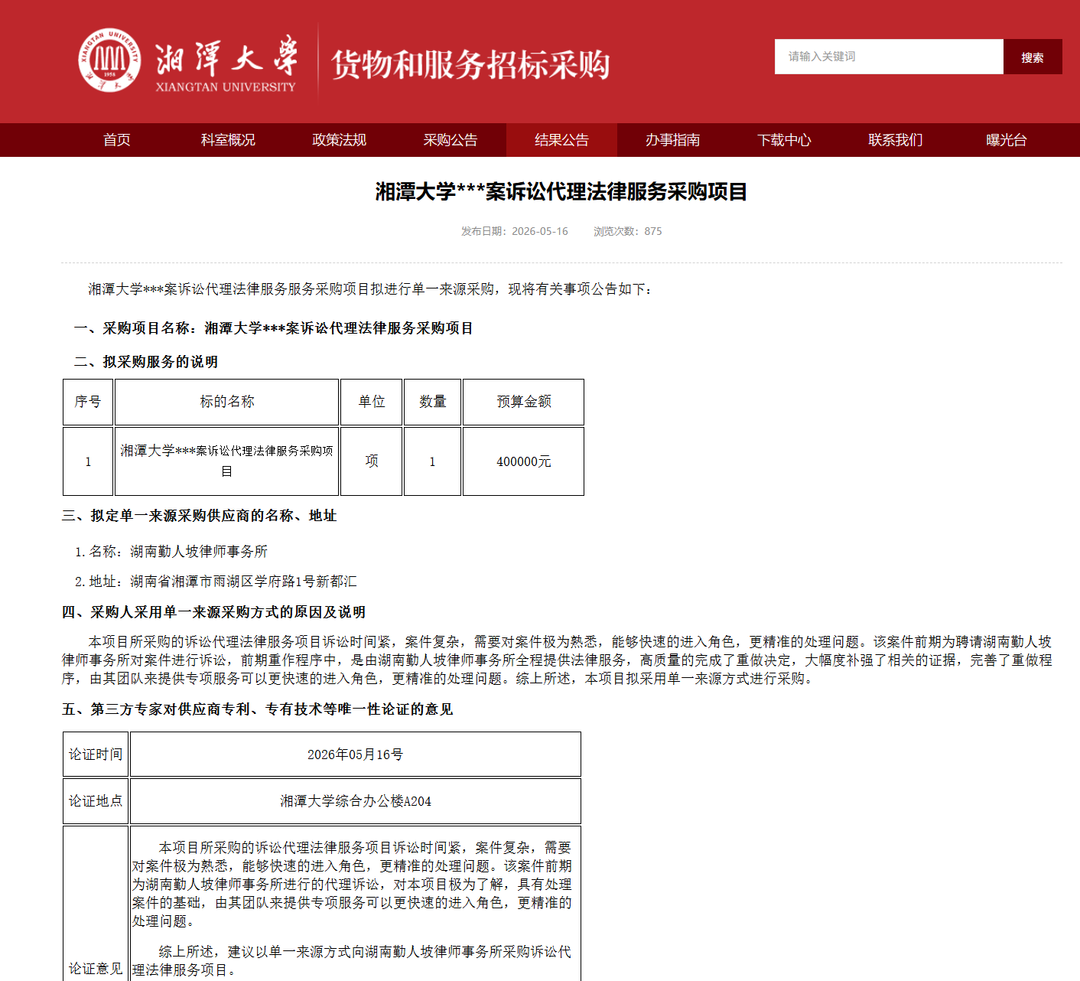Select the highlighted 结果公告 tab
Image resolution: width=1080 pixels, height=981 pixels.
561,140
